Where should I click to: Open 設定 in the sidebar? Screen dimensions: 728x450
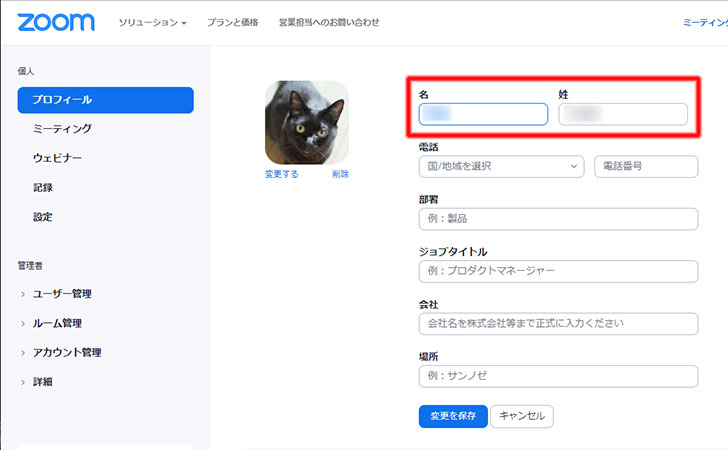coord(43,217)
